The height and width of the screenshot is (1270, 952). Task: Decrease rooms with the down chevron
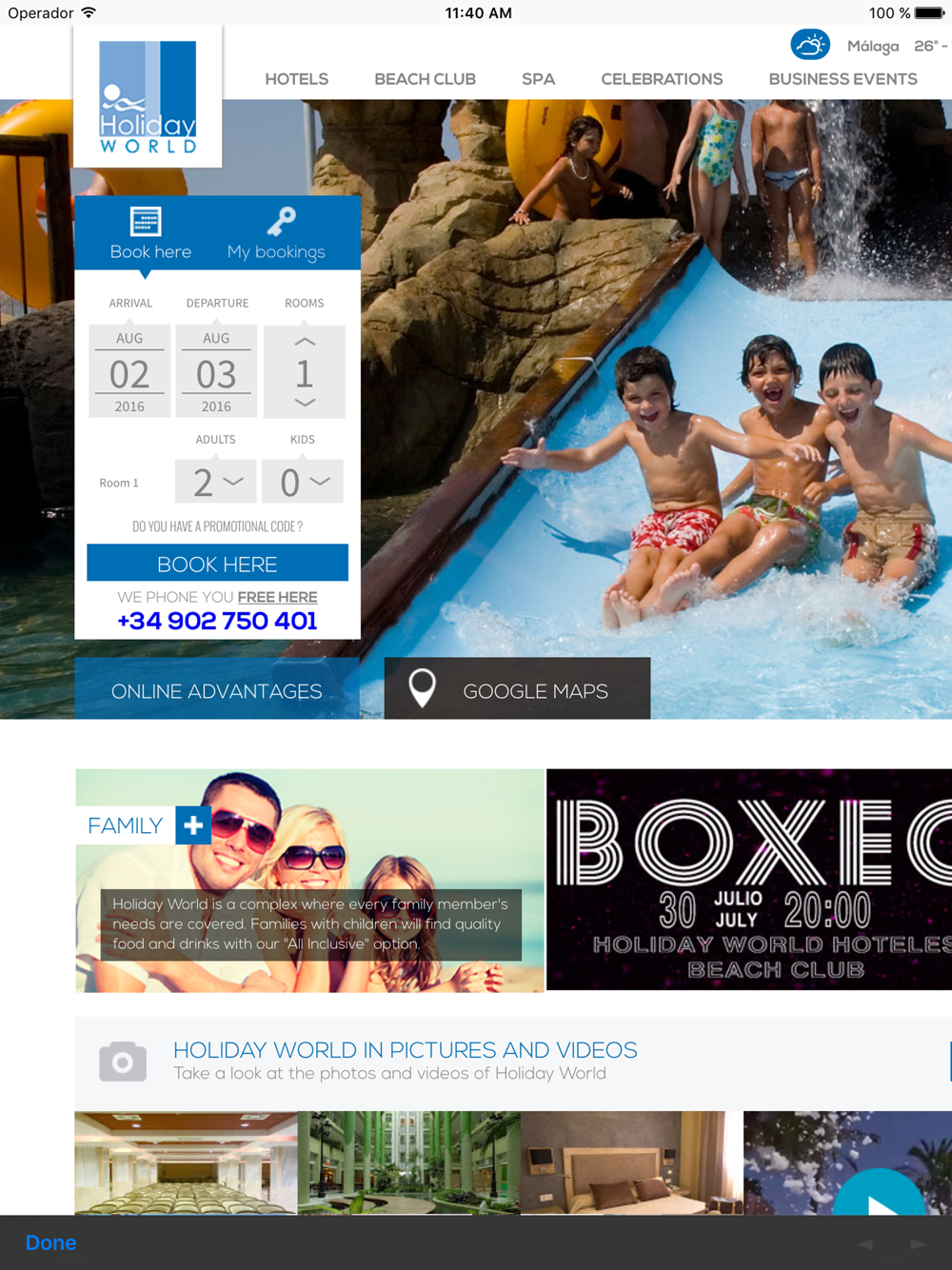click(x=305, y=404)
